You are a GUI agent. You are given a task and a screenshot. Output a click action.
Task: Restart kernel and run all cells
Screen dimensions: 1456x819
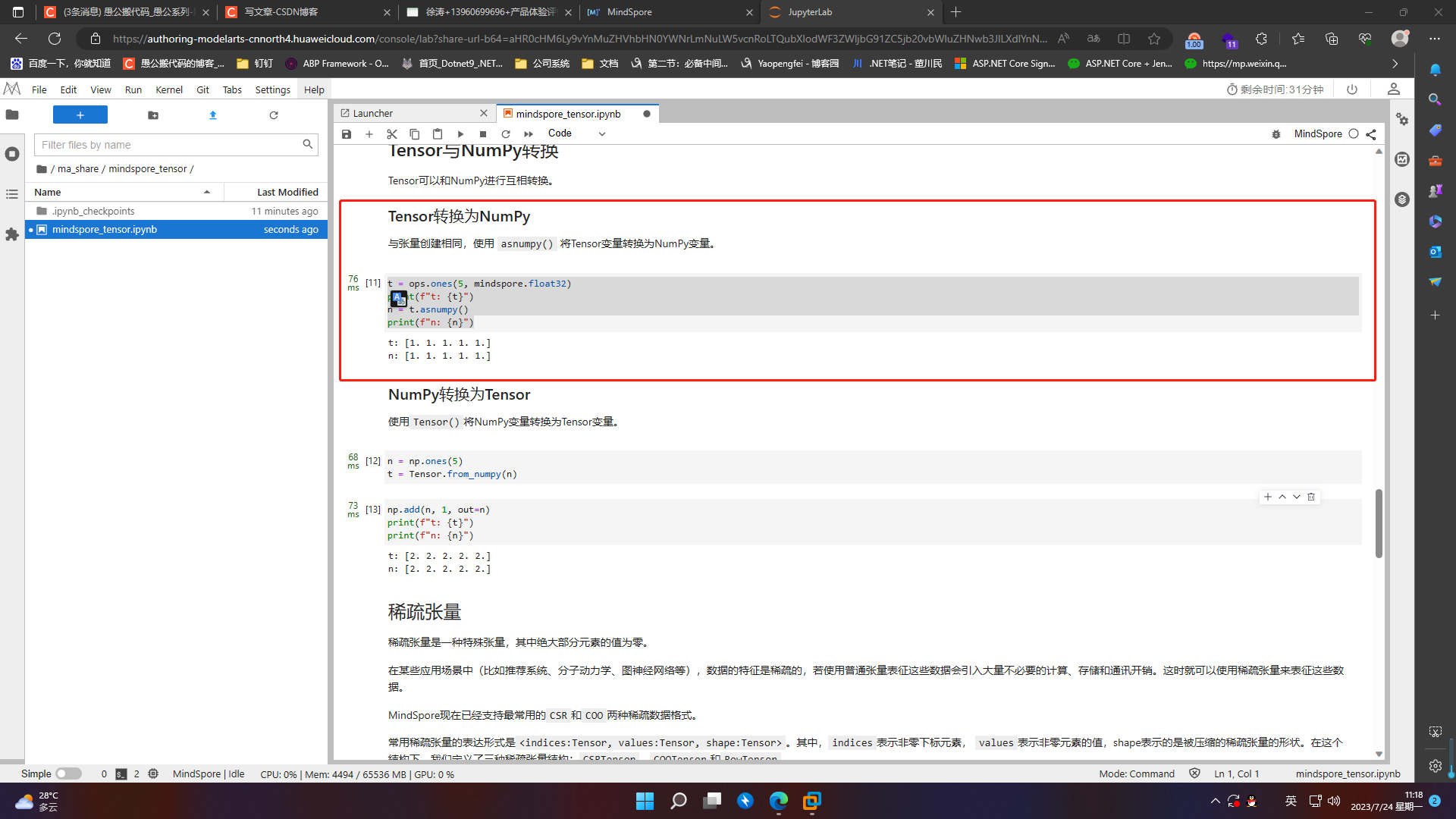(x=529, y=134)
